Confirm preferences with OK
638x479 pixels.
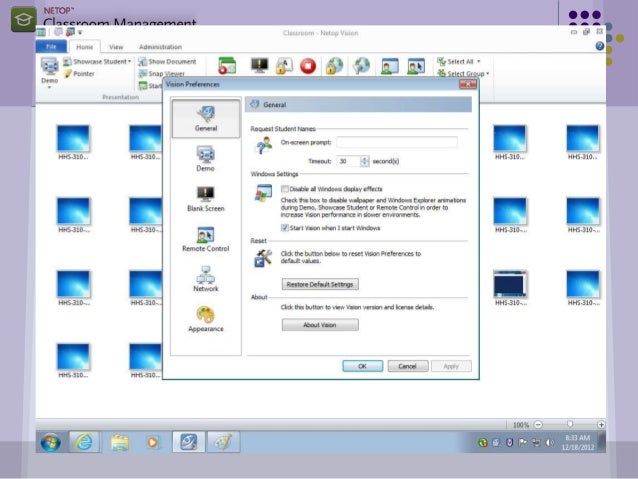click(x=363, y=366)
